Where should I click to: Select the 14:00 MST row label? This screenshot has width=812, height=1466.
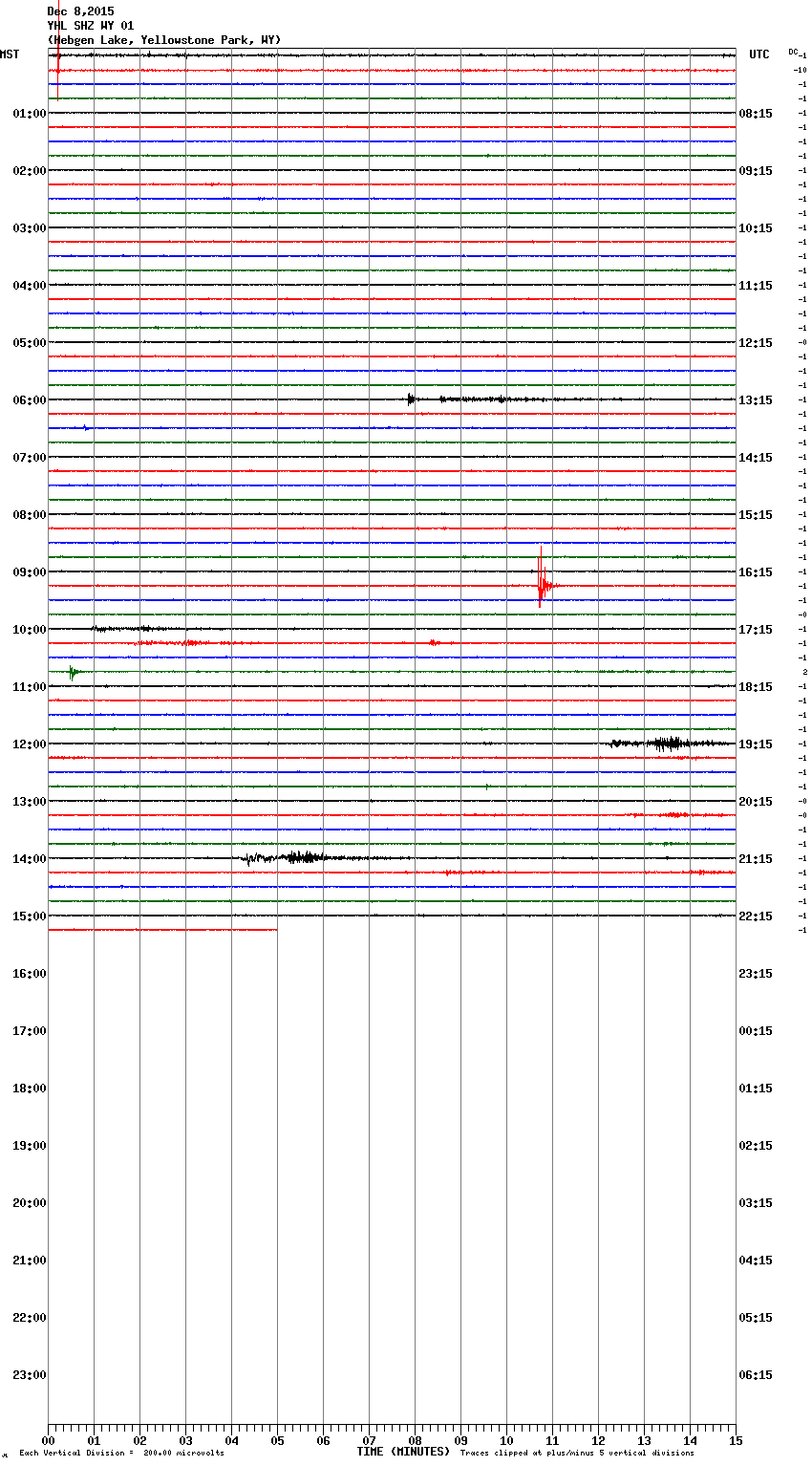(x=30, y=859)
